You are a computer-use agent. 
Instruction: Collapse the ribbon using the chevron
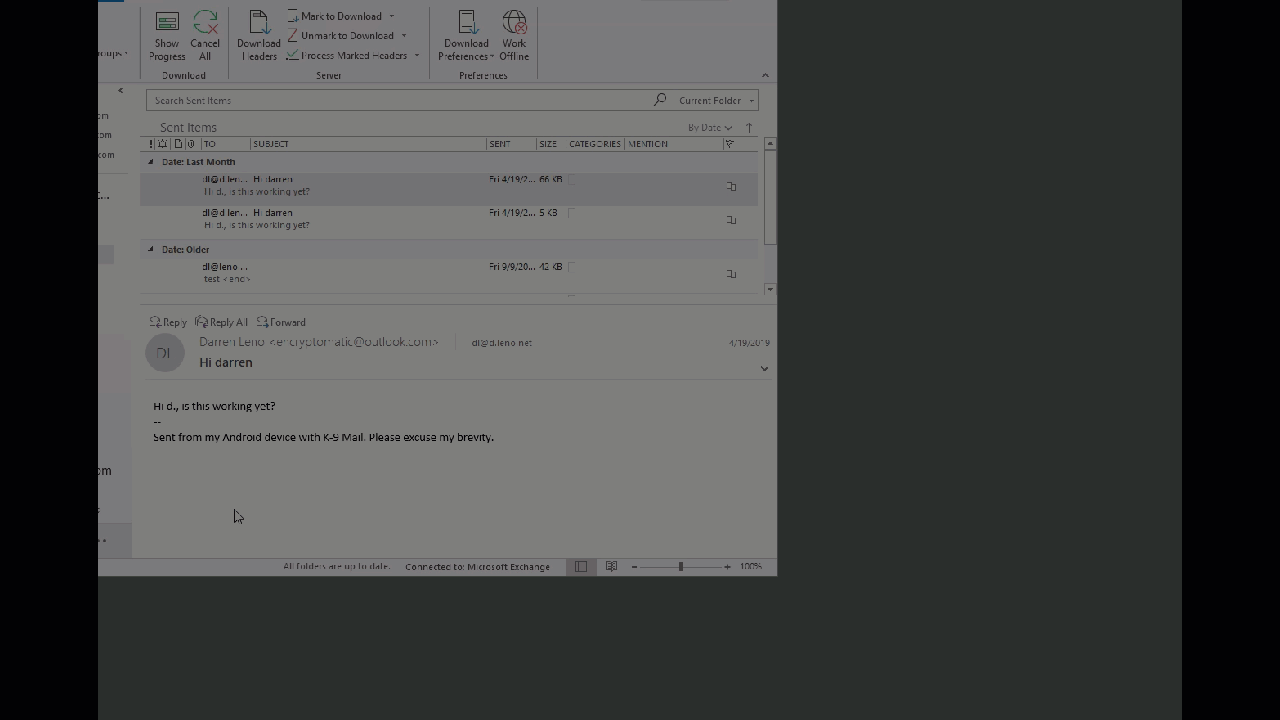(765, 75)
